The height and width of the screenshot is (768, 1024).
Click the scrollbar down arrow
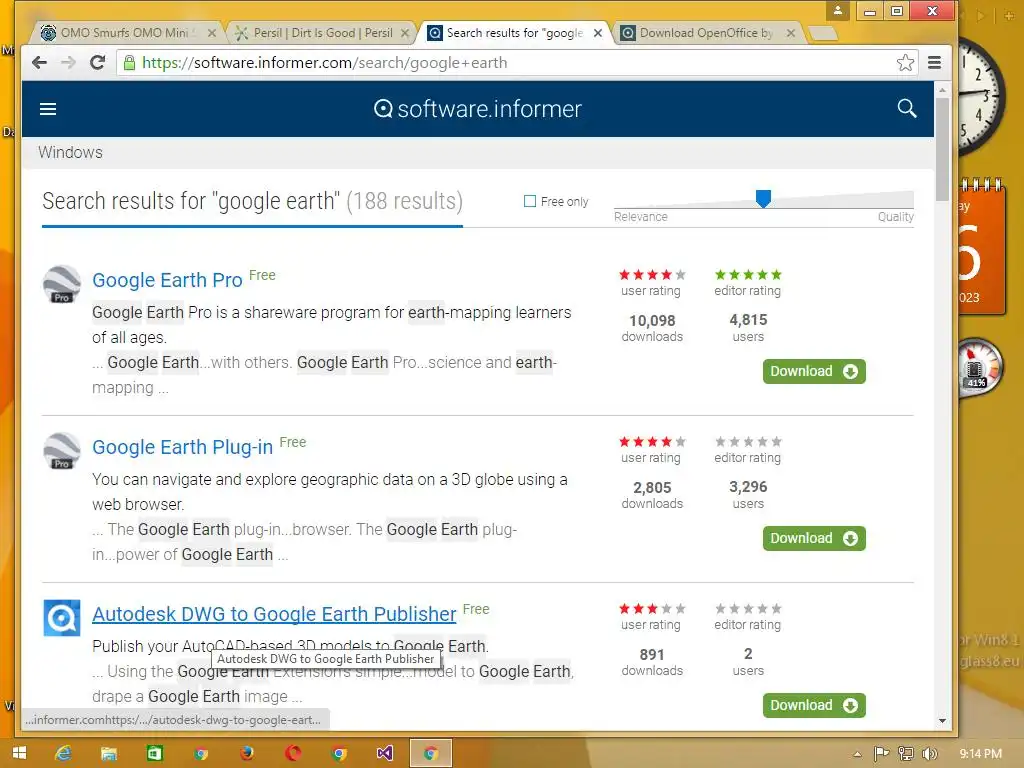pos(942,721)
